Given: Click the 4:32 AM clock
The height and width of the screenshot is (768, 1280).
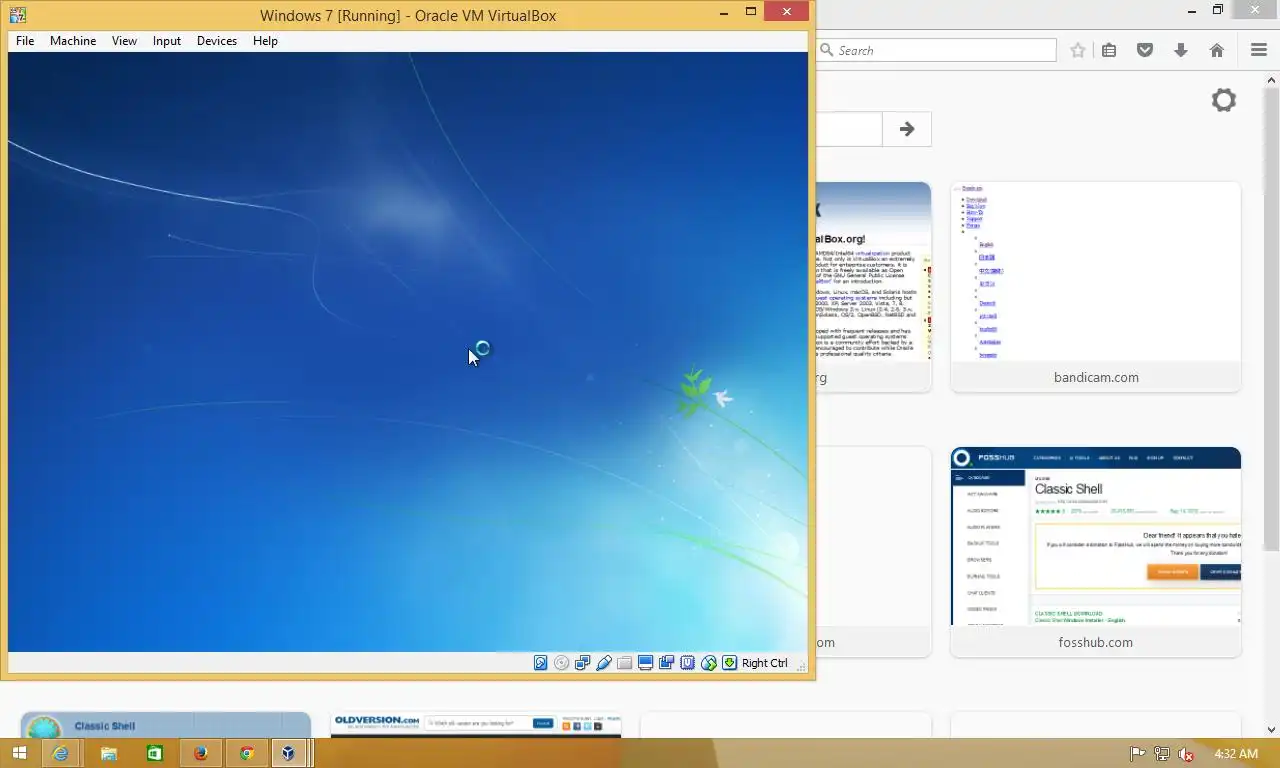Looking at the screenshot, I should (x=1235, y=753).
